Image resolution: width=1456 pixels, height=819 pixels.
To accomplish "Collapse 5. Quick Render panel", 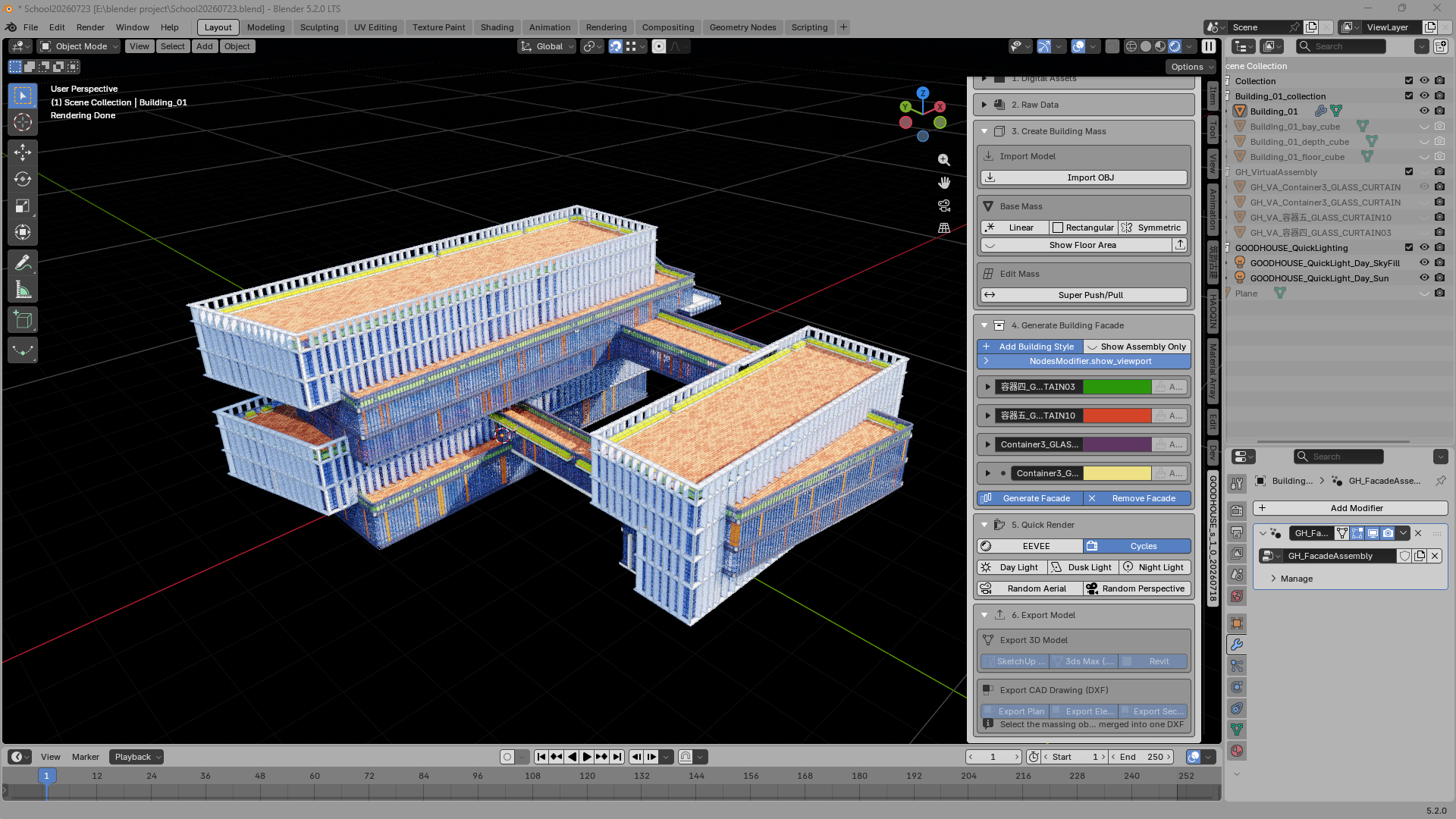I will pos(984,525).
